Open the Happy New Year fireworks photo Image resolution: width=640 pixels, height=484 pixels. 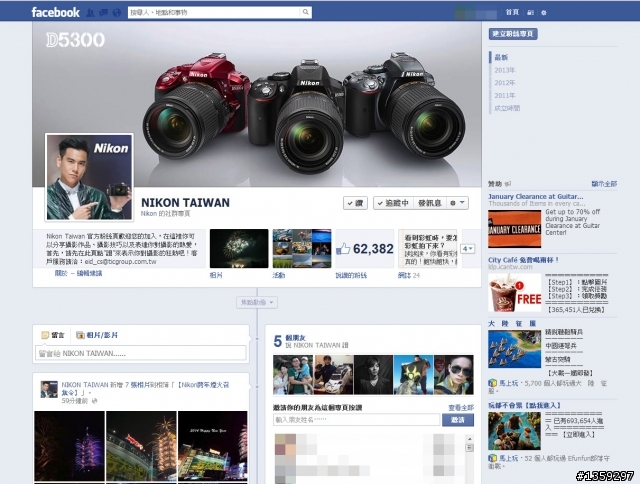pos(213,446)
